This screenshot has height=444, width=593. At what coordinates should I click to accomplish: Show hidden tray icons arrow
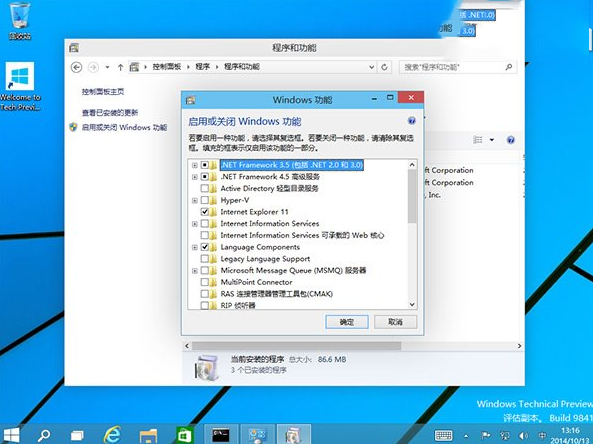[466, 436]
